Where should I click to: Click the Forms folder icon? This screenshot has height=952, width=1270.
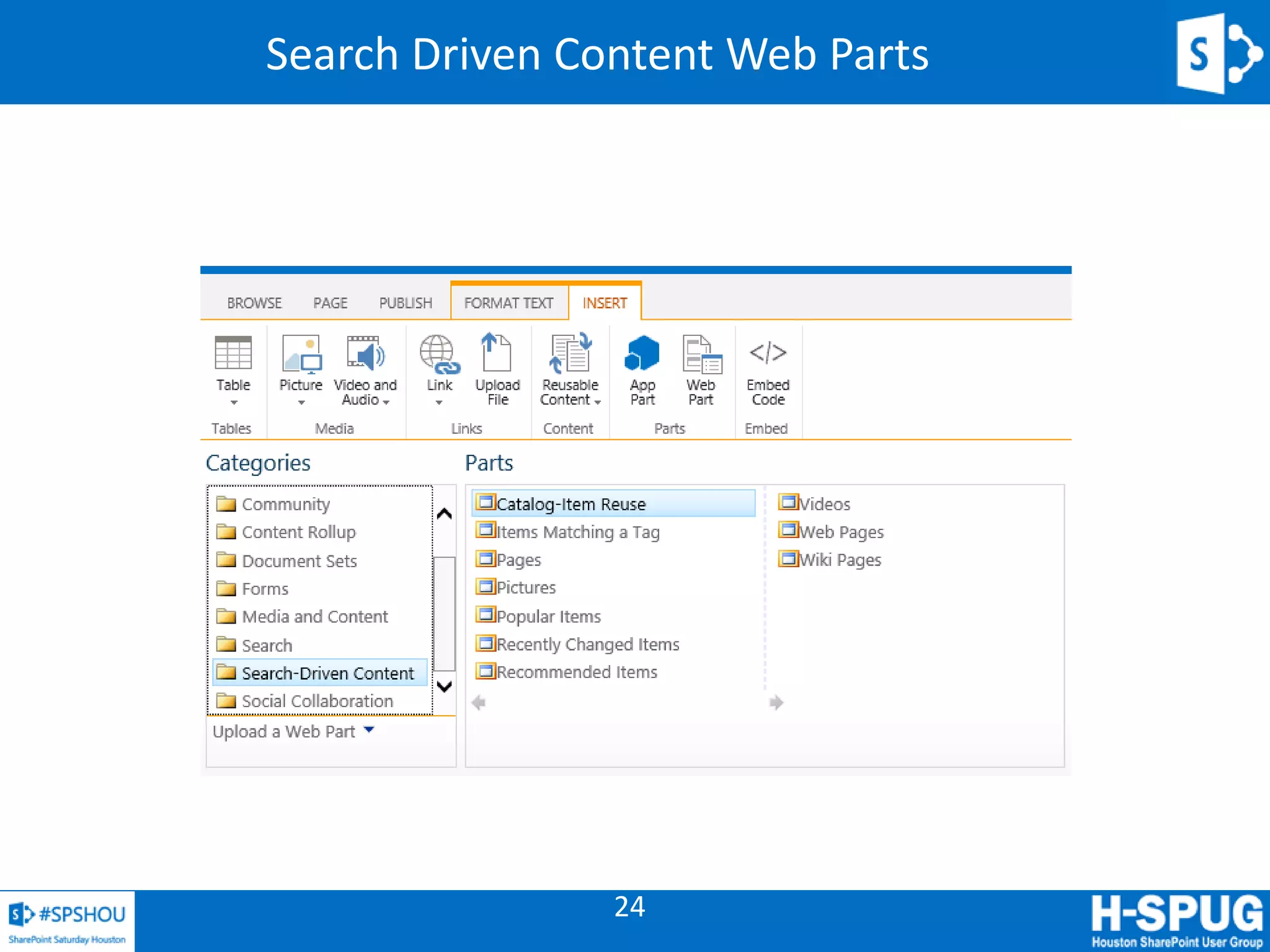pyautogui.click(x=226, y=588)
